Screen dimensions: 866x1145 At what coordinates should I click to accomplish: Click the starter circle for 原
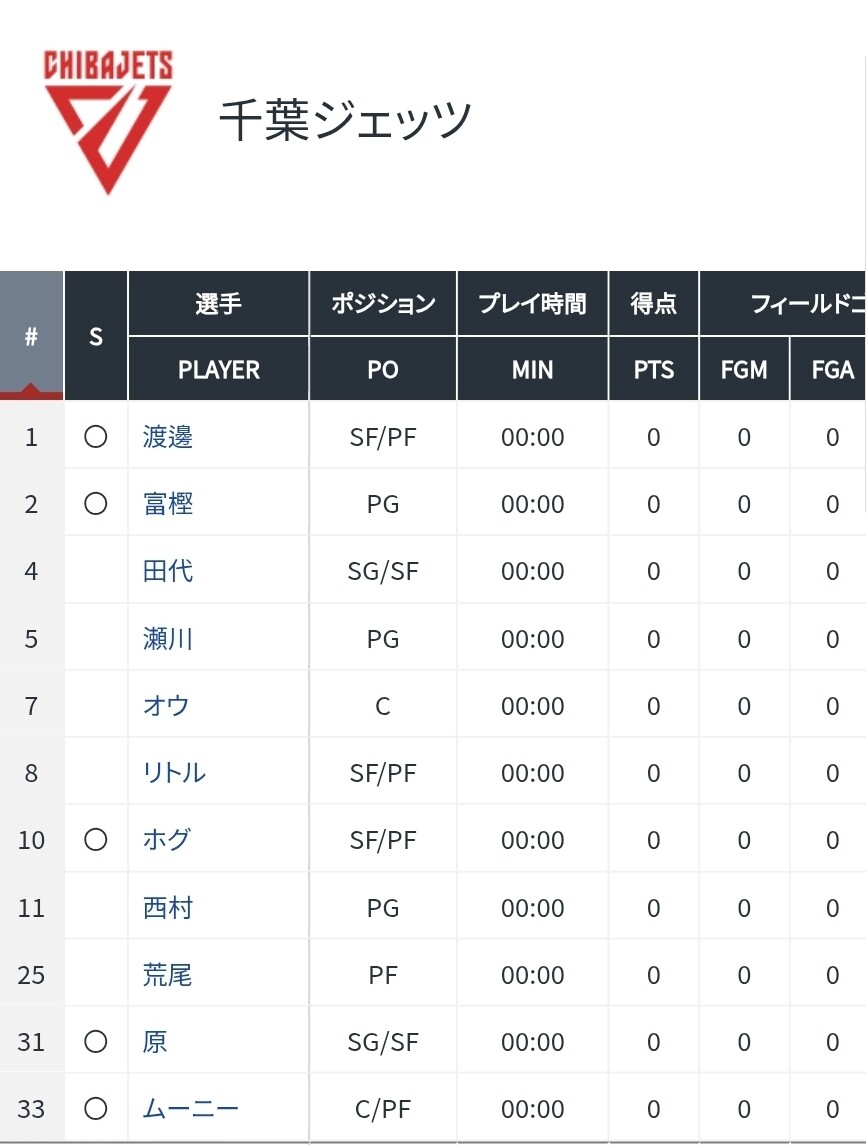coord(96,1042)
